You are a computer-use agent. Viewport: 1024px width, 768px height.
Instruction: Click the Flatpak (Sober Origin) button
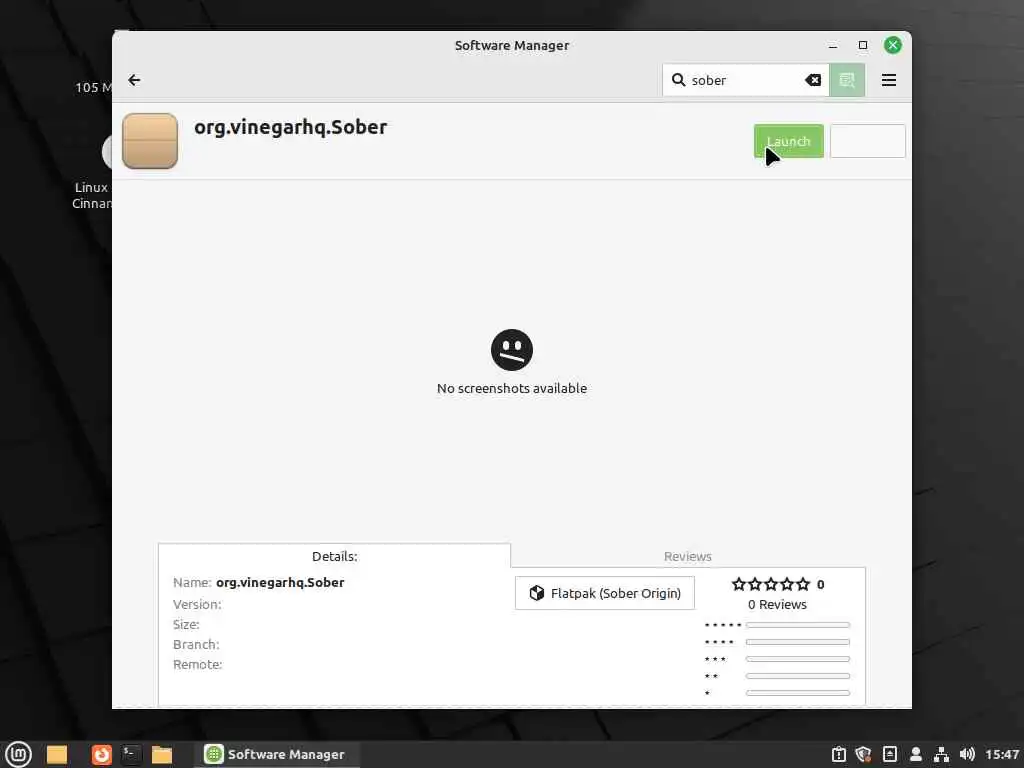click(605, 593)
